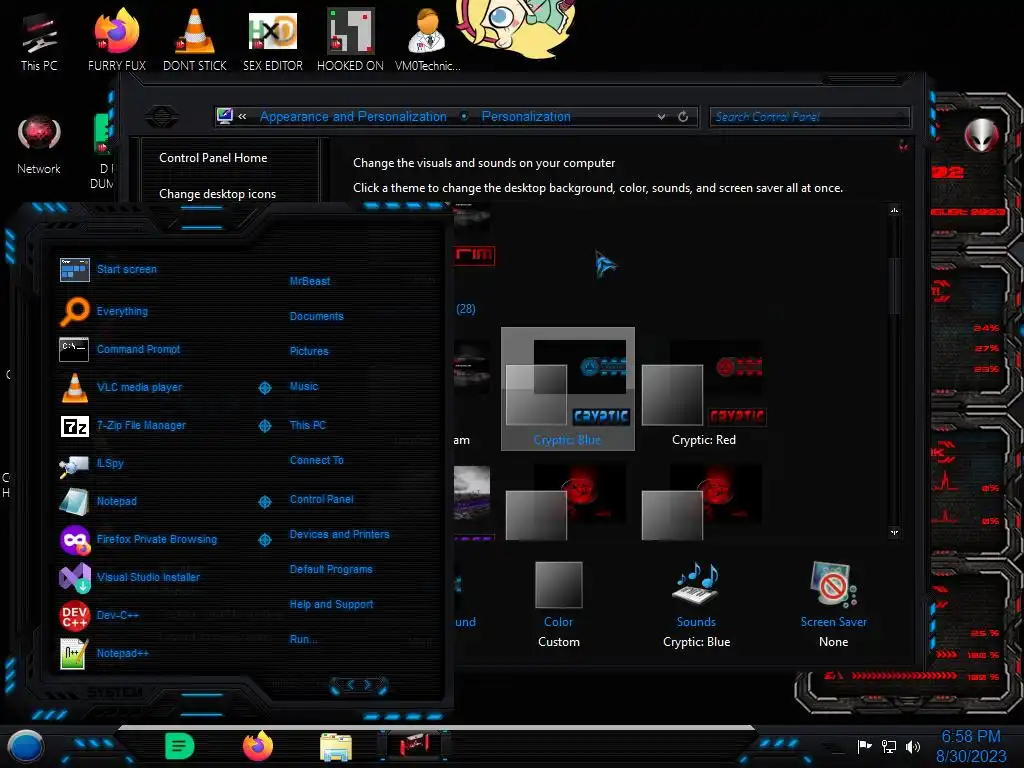
Task: Click Run... in start menu
Action: coord(303,639)
